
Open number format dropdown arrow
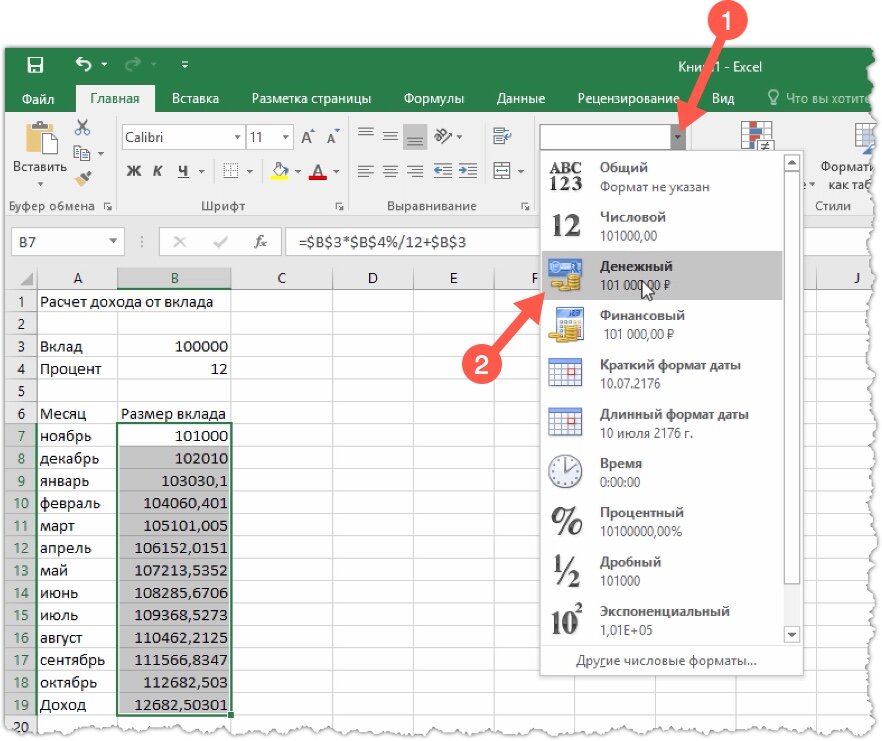(x=678, y=137)
